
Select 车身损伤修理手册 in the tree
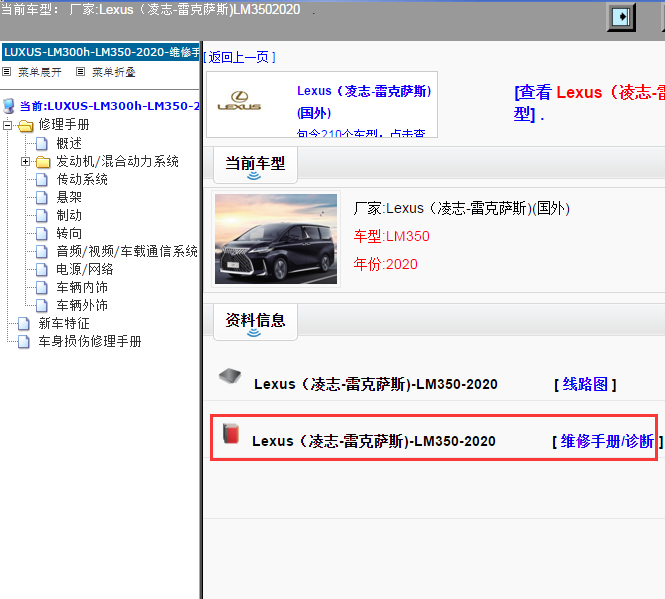tap(90, 341)
